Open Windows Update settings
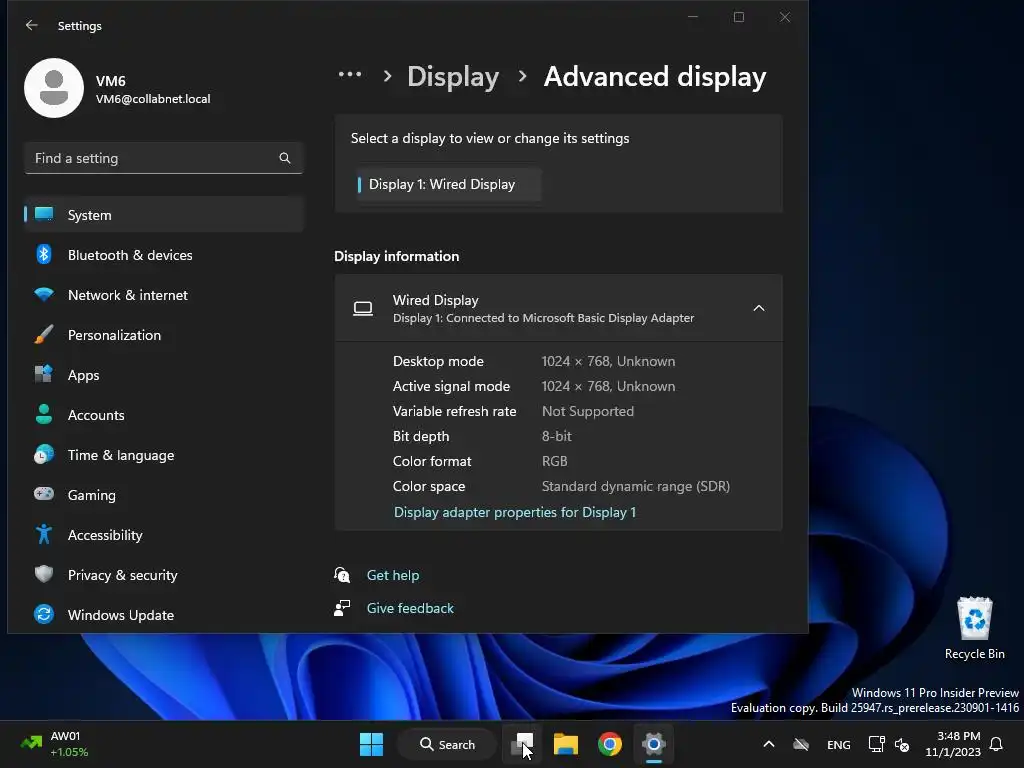 point(163,615)
